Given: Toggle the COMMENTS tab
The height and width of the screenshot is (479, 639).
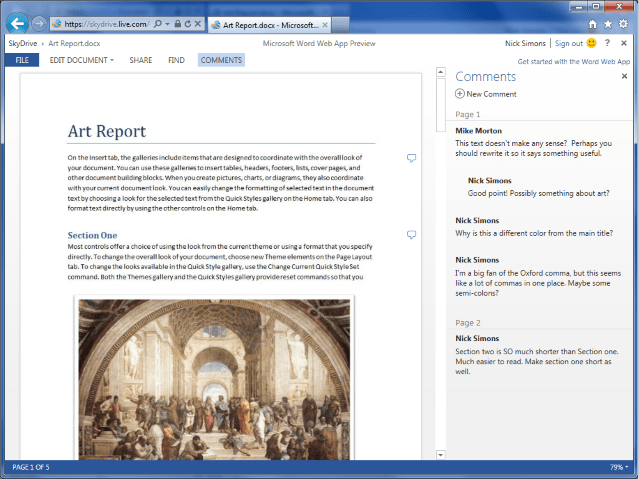Looking at the screenshot, I should [221, 60].
